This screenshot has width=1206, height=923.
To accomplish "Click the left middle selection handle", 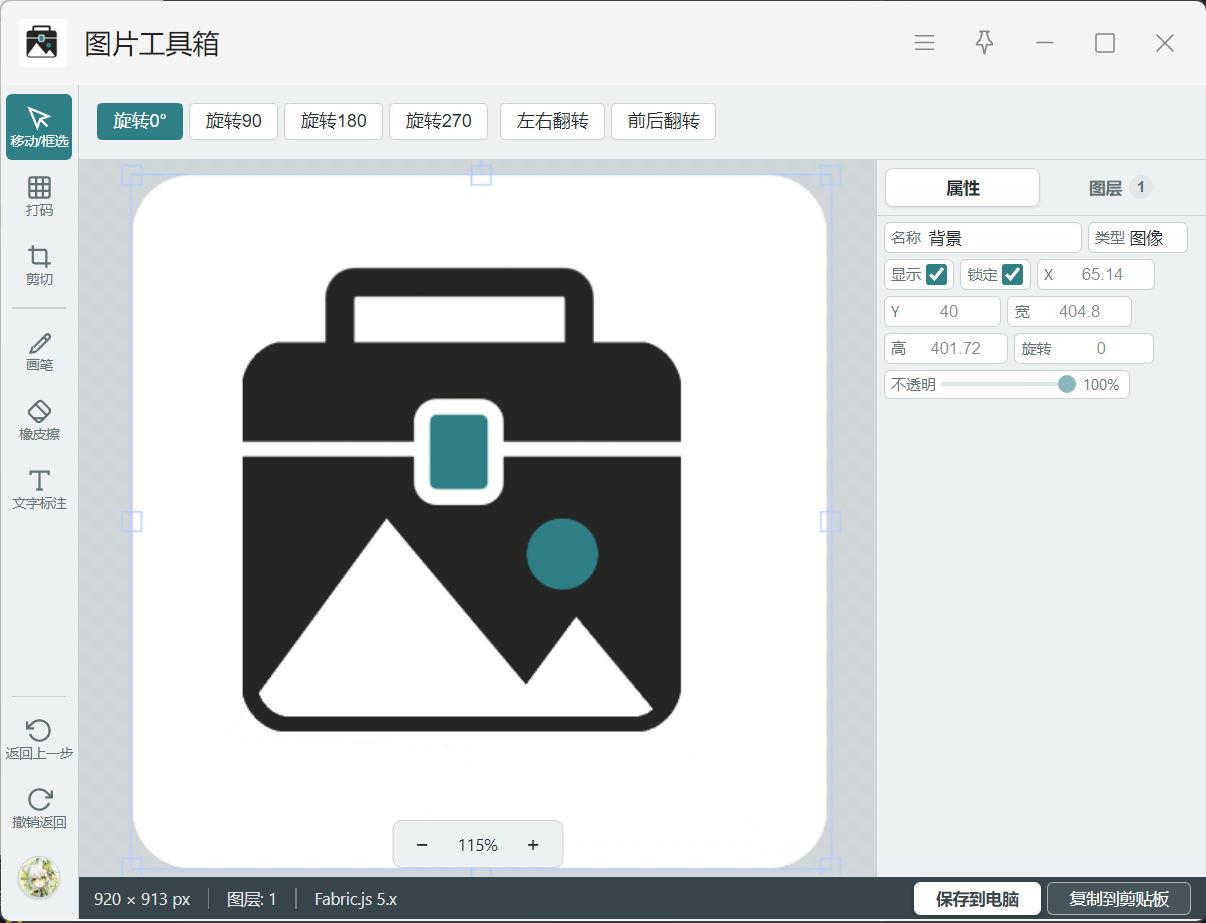I will pyautogui.click(x=132, y=521).
